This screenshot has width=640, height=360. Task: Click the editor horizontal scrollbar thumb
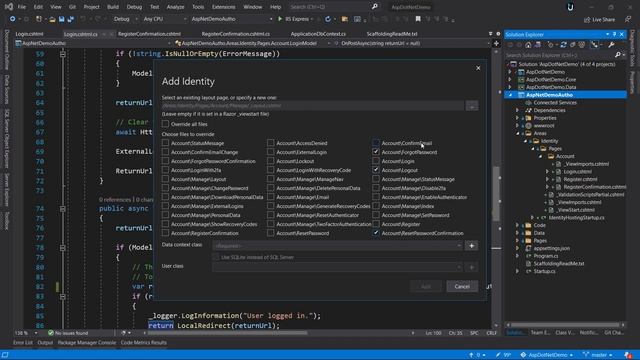227,333
